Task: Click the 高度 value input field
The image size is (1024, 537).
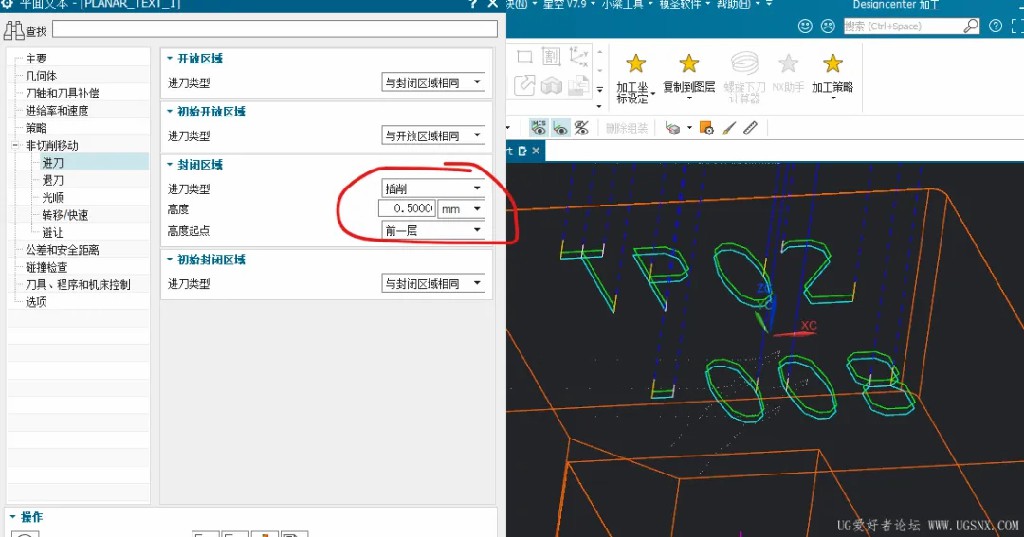Action: point(407,208)
